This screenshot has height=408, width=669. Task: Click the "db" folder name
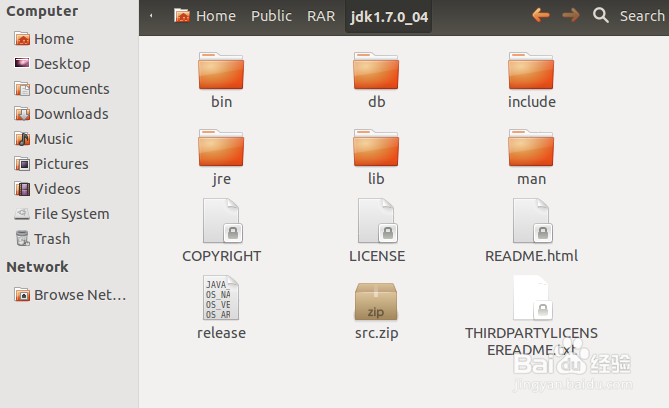[x=376, y=102]
